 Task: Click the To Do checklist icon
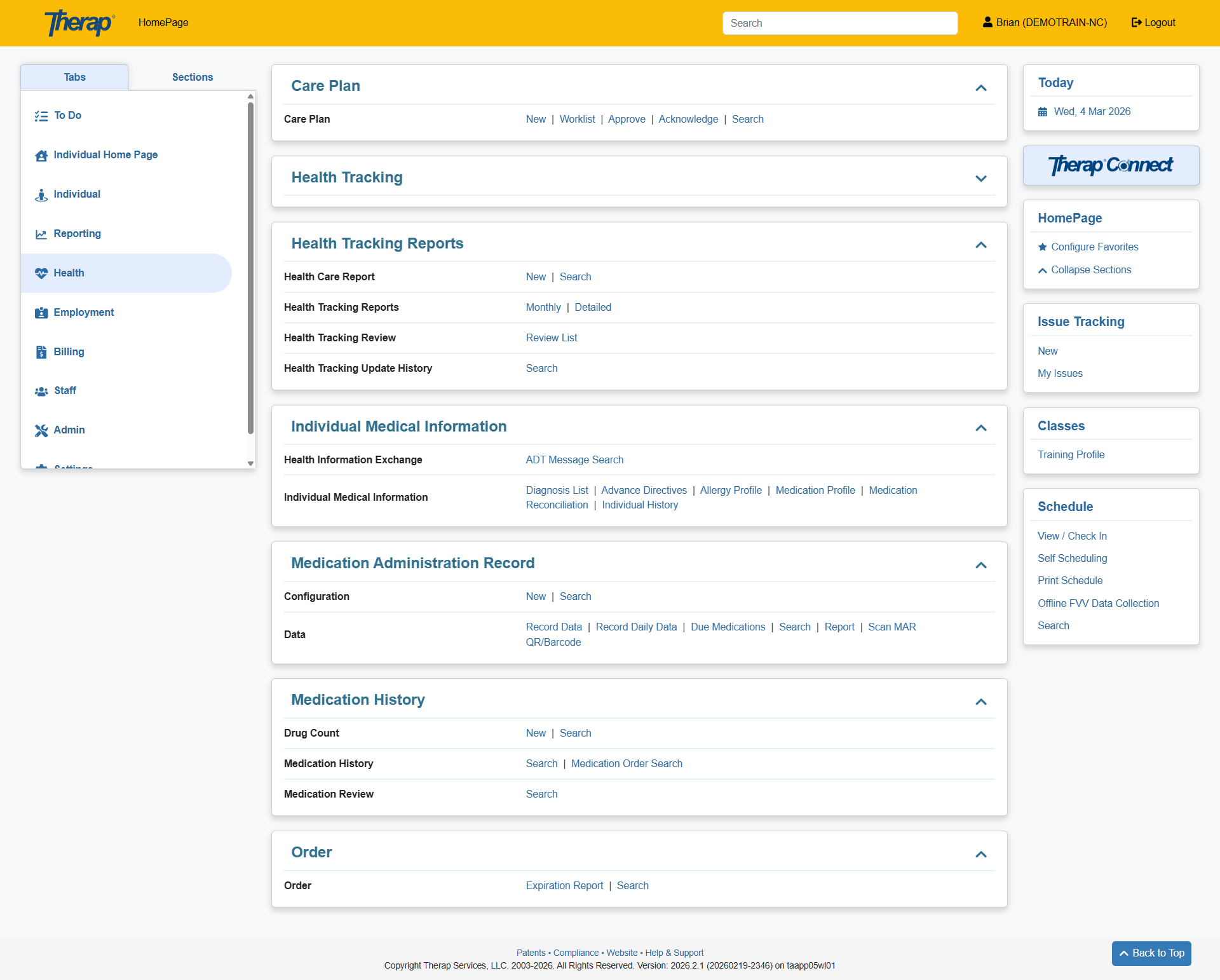(x=41, y=116)
